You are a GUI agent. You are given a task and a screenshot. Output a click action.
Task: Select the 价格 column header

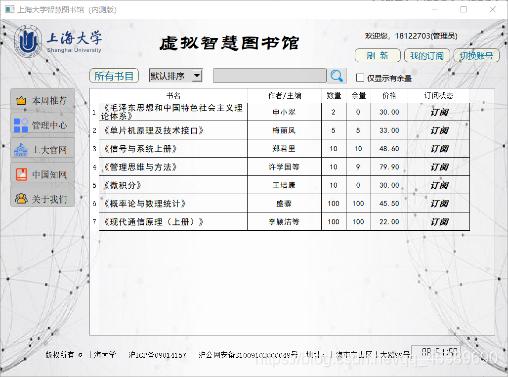click(389, 96)
